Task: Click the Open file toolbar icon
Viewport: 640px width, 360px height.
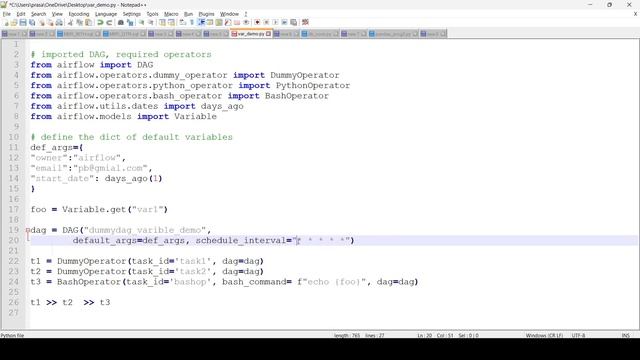Action: coord(14,22)
